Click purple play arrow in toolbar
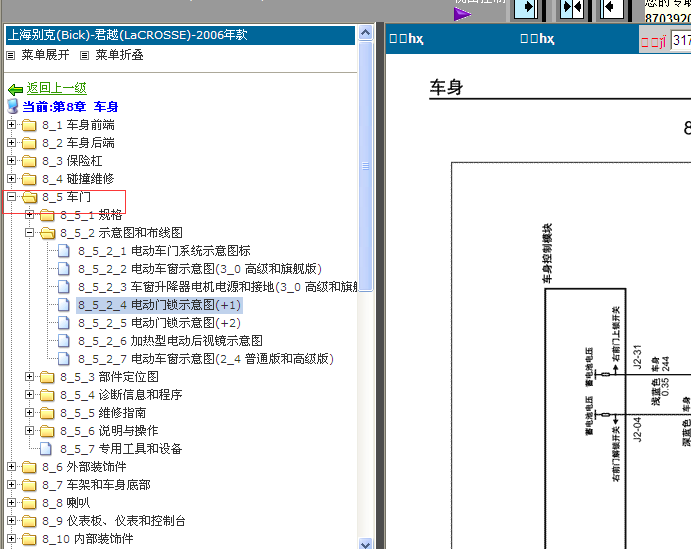Viewport: 691px width, 549px height. pos(462,14)
